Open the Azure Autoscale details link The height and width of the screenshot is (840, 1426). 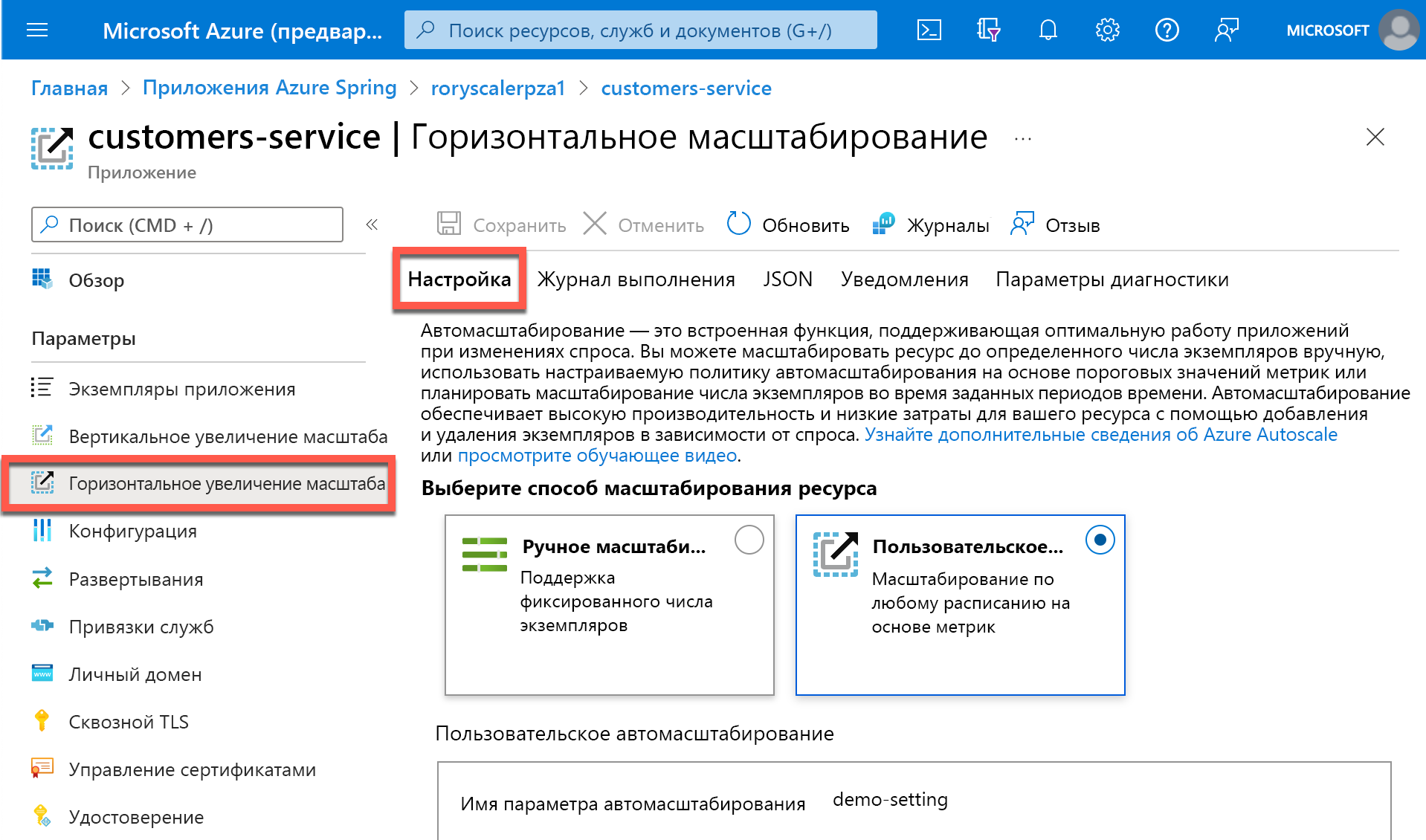click(1101, 435)
